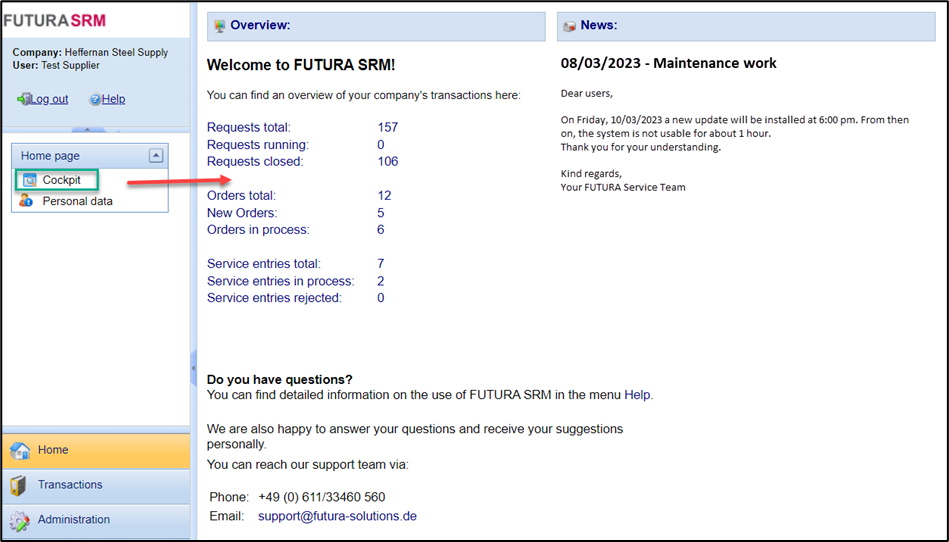Click the Personal data person icon
The width and height of the screenshot is (949, 542).
tap(27, 201)
